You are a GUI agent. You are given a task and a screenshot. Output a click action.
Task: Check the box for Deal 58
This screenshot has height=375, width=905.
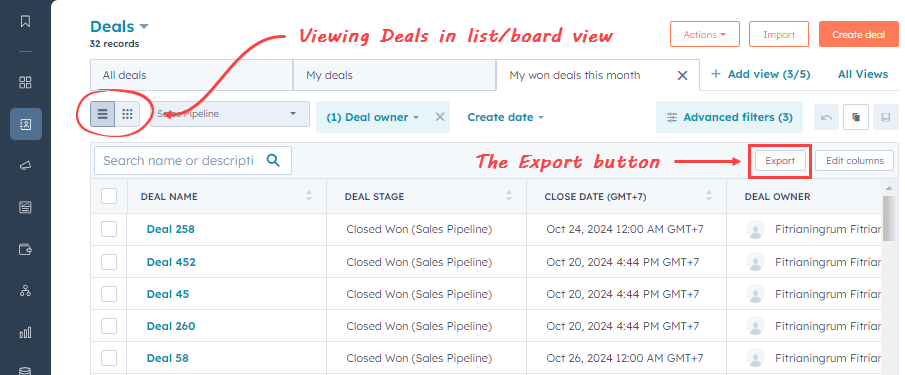tap(109, 358)
